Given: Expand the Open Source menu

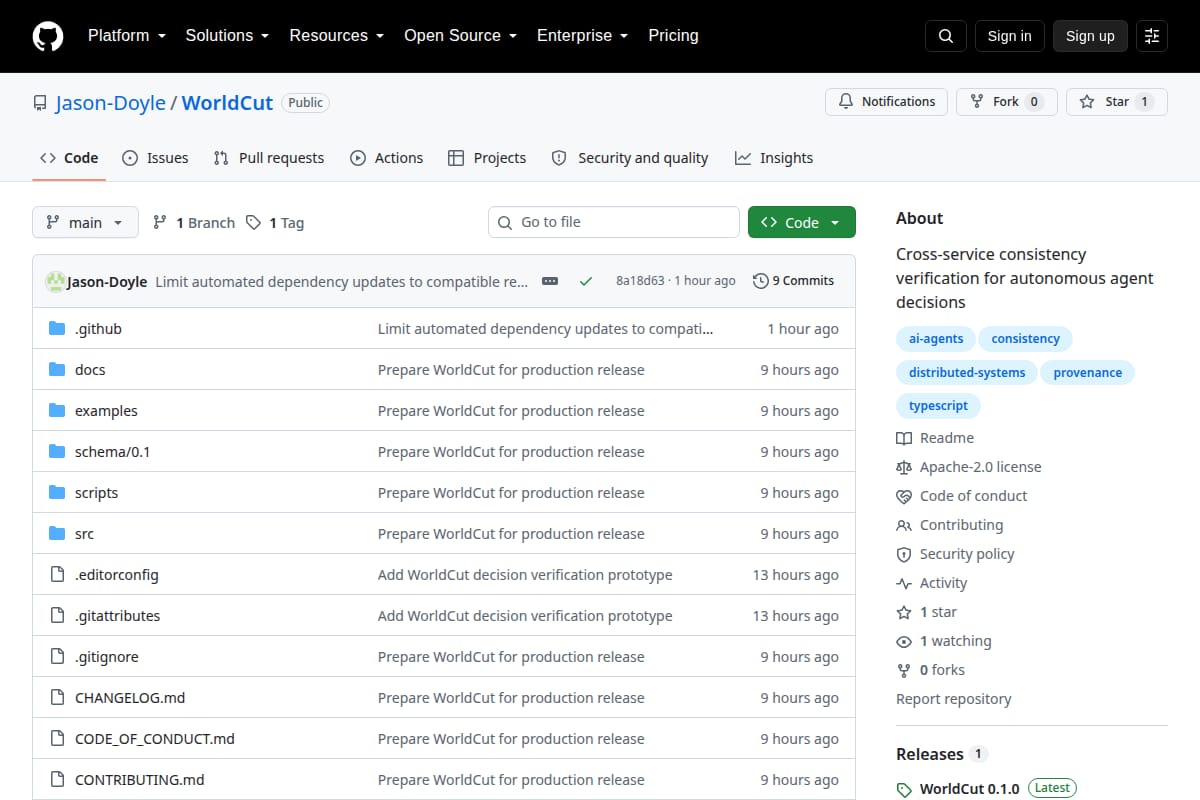Looking at the screenshot, I should click(x=460, y=35).
